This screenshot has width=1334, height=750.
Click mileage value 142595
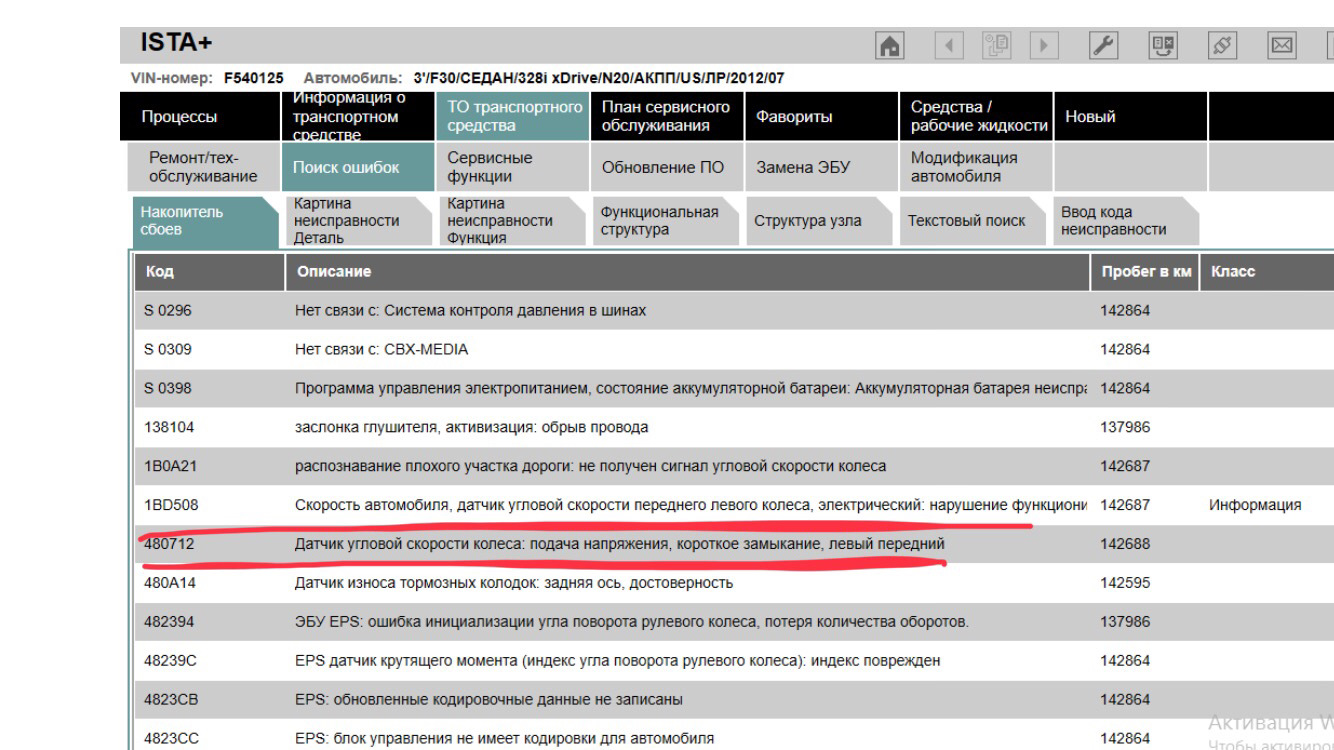point(1125,584)
